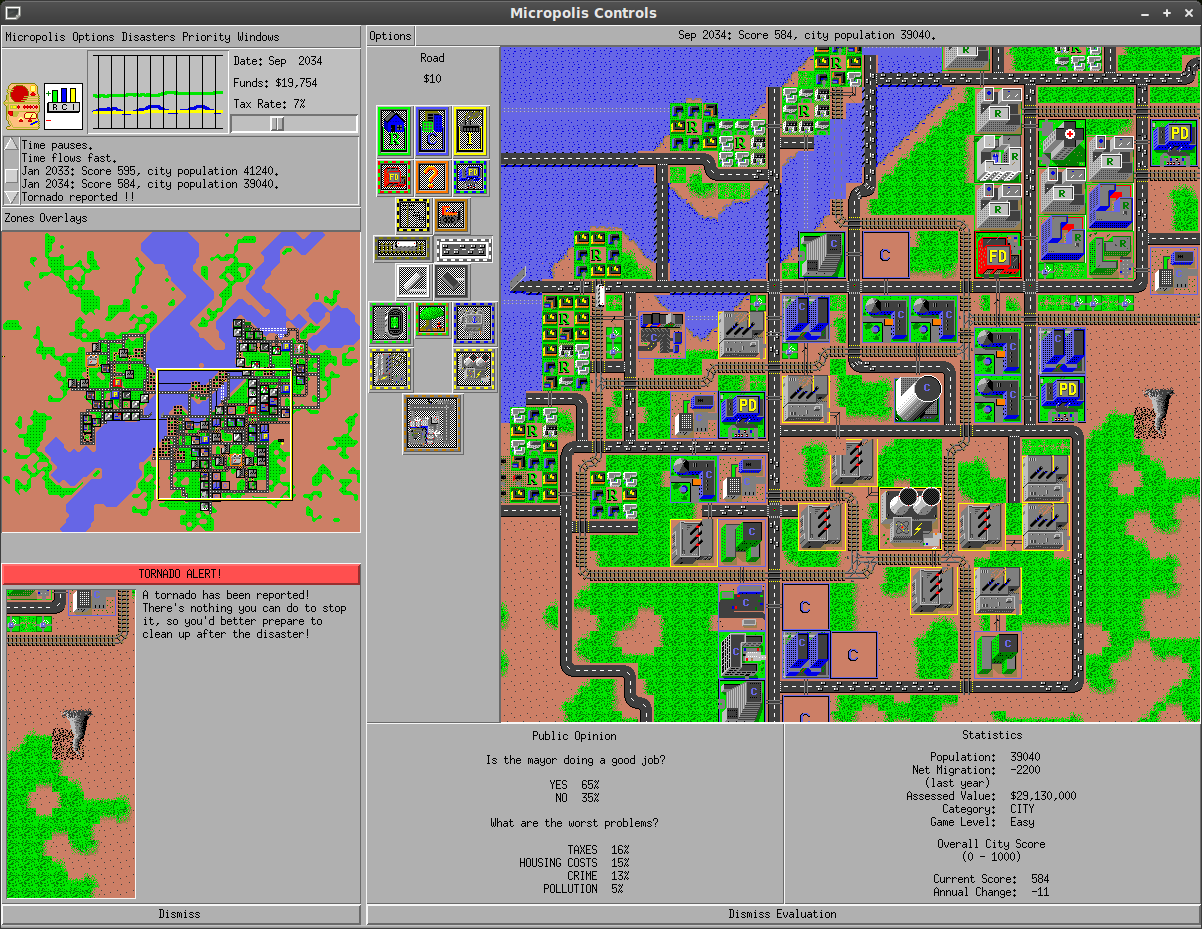
Task: Dismiss the city Evaluation report
Action: [783, 913]
